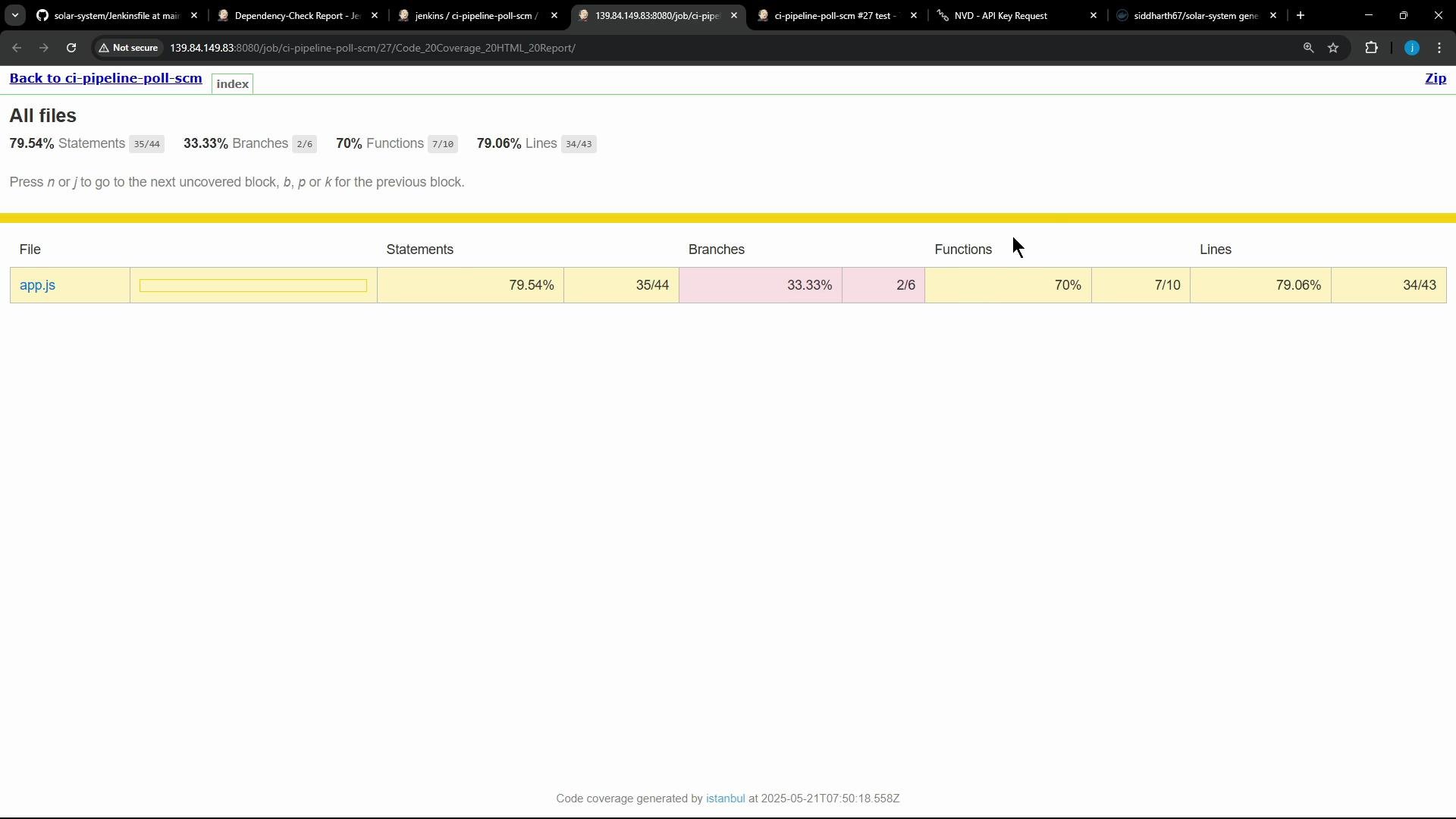
Task: Bookmark this page with the star icon
Action: 1333,48
